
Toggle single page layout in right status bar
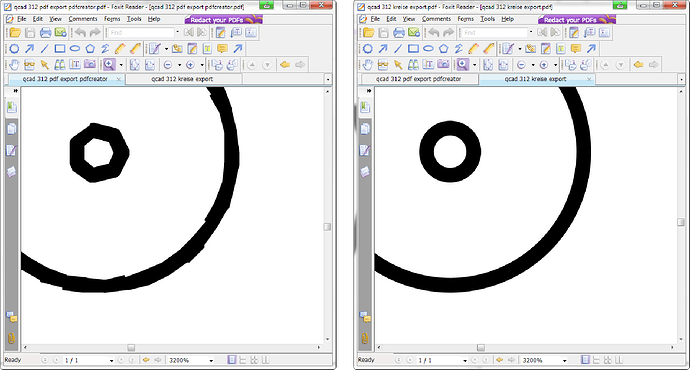click(x=585, y=360)
